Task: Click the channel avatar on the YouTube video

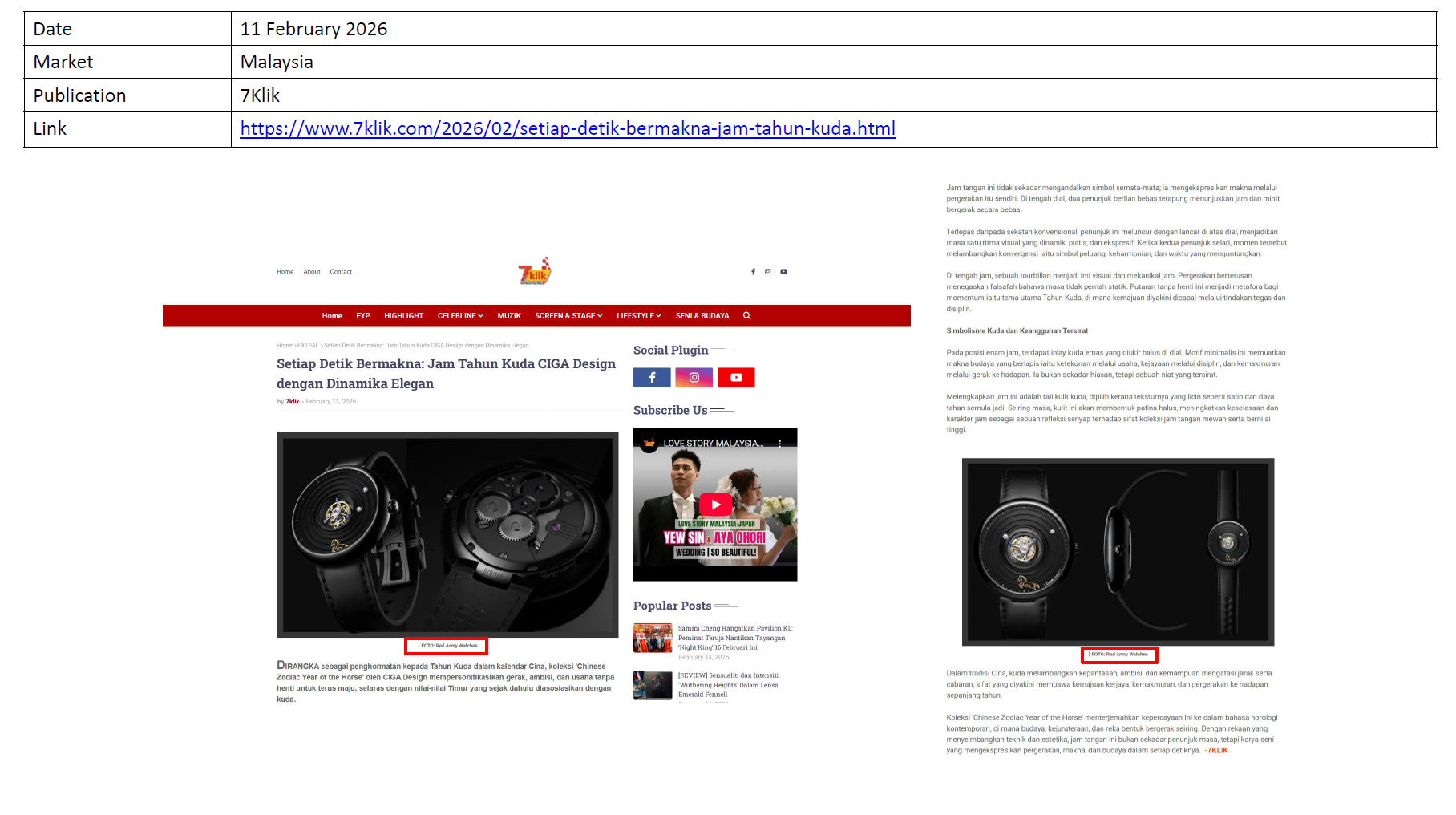Action: pyautogui.click(x=649, y=443)
